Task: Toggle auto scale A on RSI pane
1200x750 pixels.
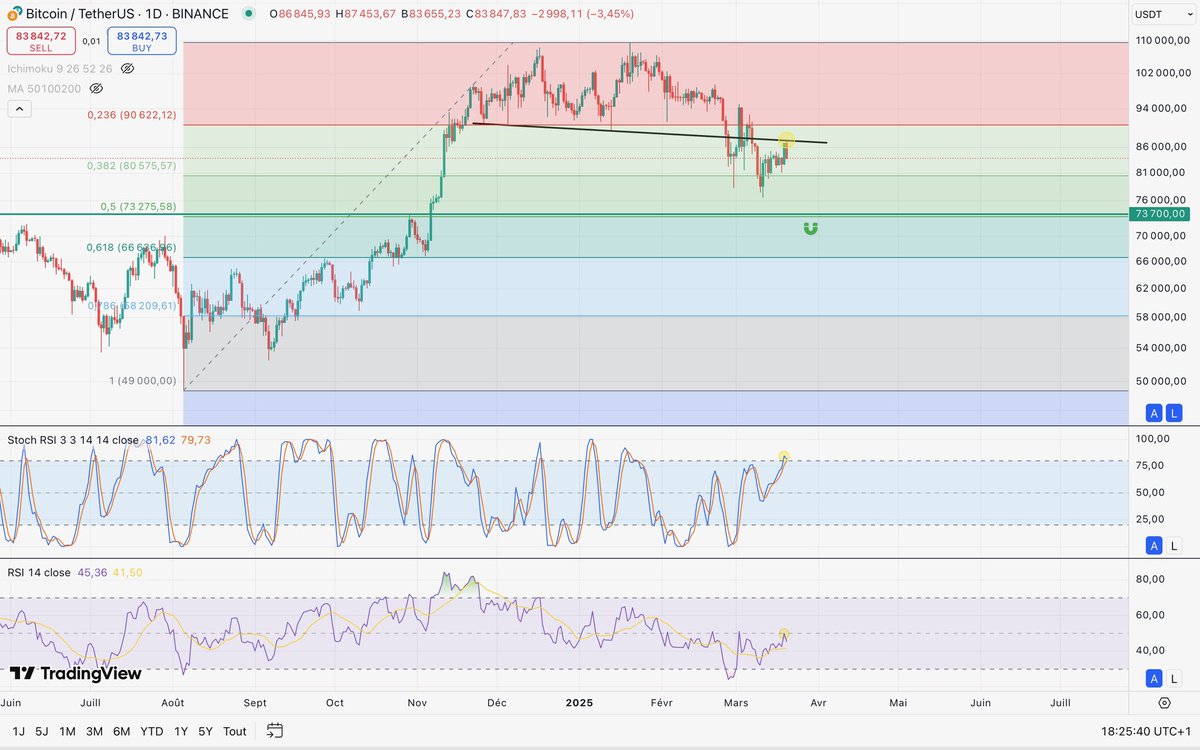Action: point(1154,679)
